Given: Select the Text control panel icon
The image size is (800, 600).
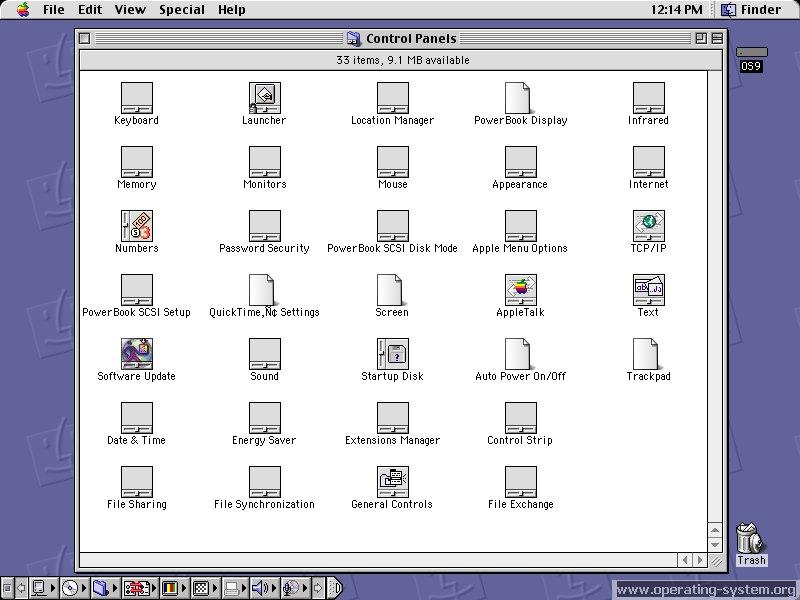Looking at the screenshot, I should coord(648,290).
